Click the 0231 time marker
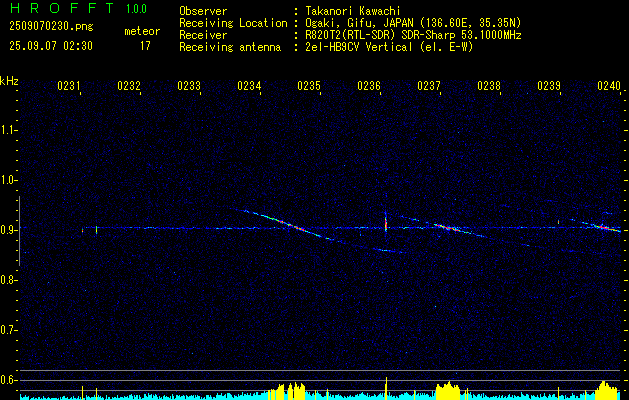 coord(69,85)
